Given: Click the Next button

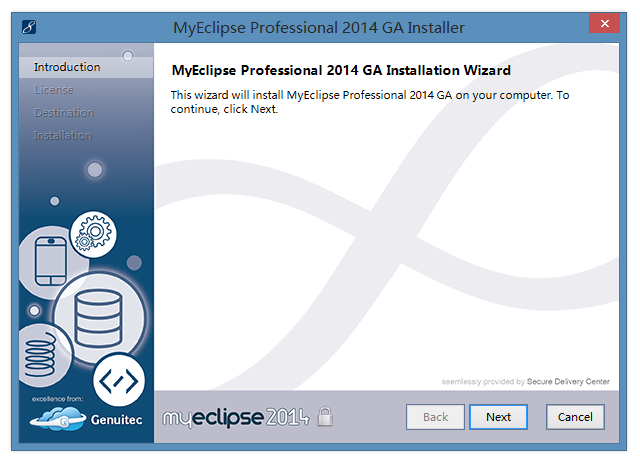Looking at the screenshot, I should coord(498,417).
